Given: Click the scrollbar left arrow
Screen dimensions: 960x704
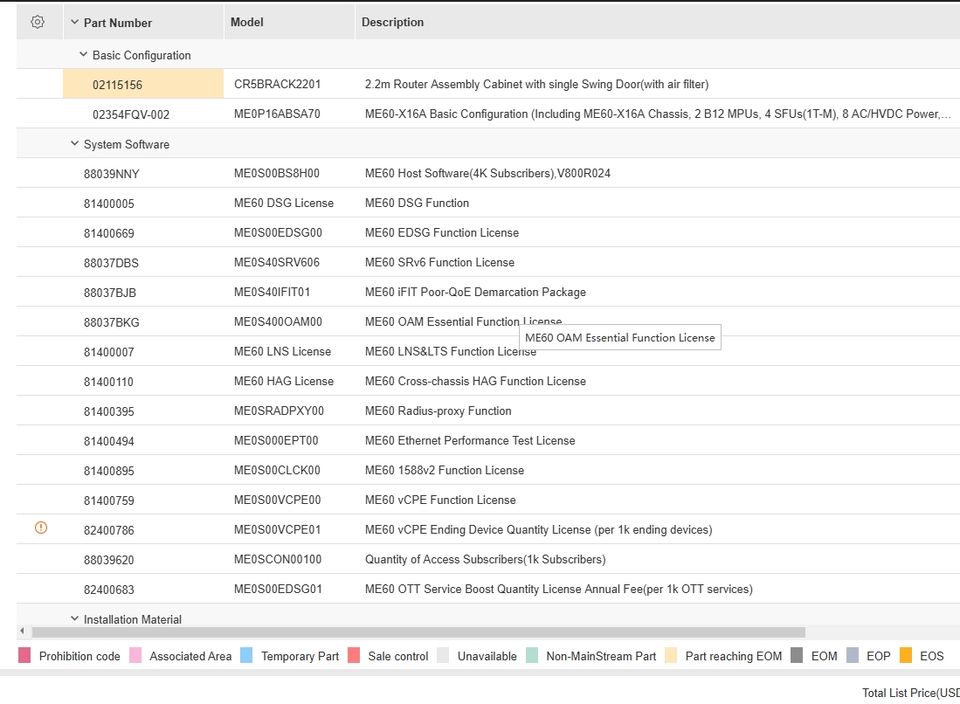Looking at the screenshot, I should [x=23, y=632].
